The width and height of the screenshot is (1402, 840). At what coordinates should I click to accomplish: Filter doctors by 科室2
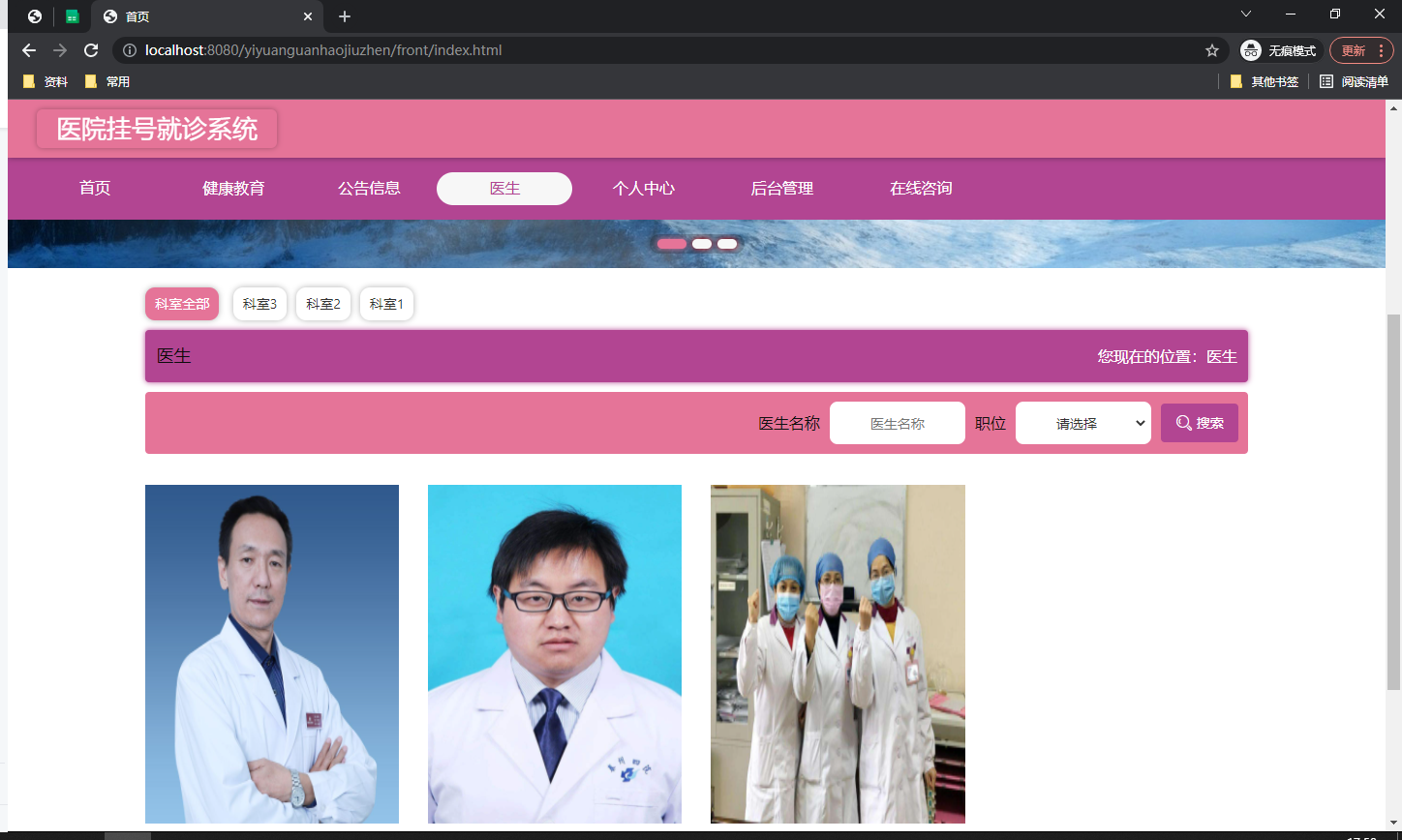[x=323, y=304]
